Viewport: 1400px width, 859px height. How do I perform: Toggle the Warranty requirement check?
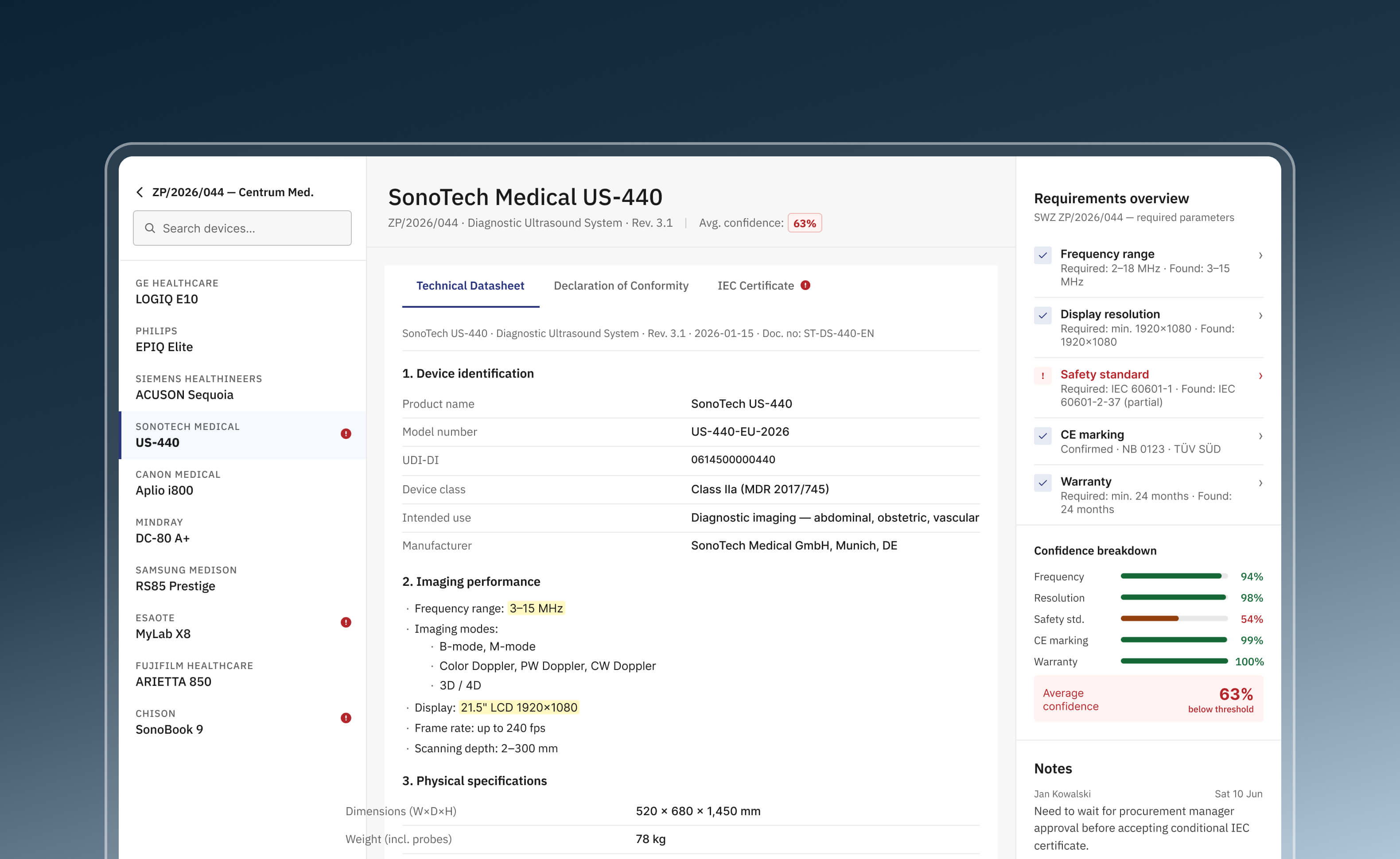click(x=1042, y=483)
